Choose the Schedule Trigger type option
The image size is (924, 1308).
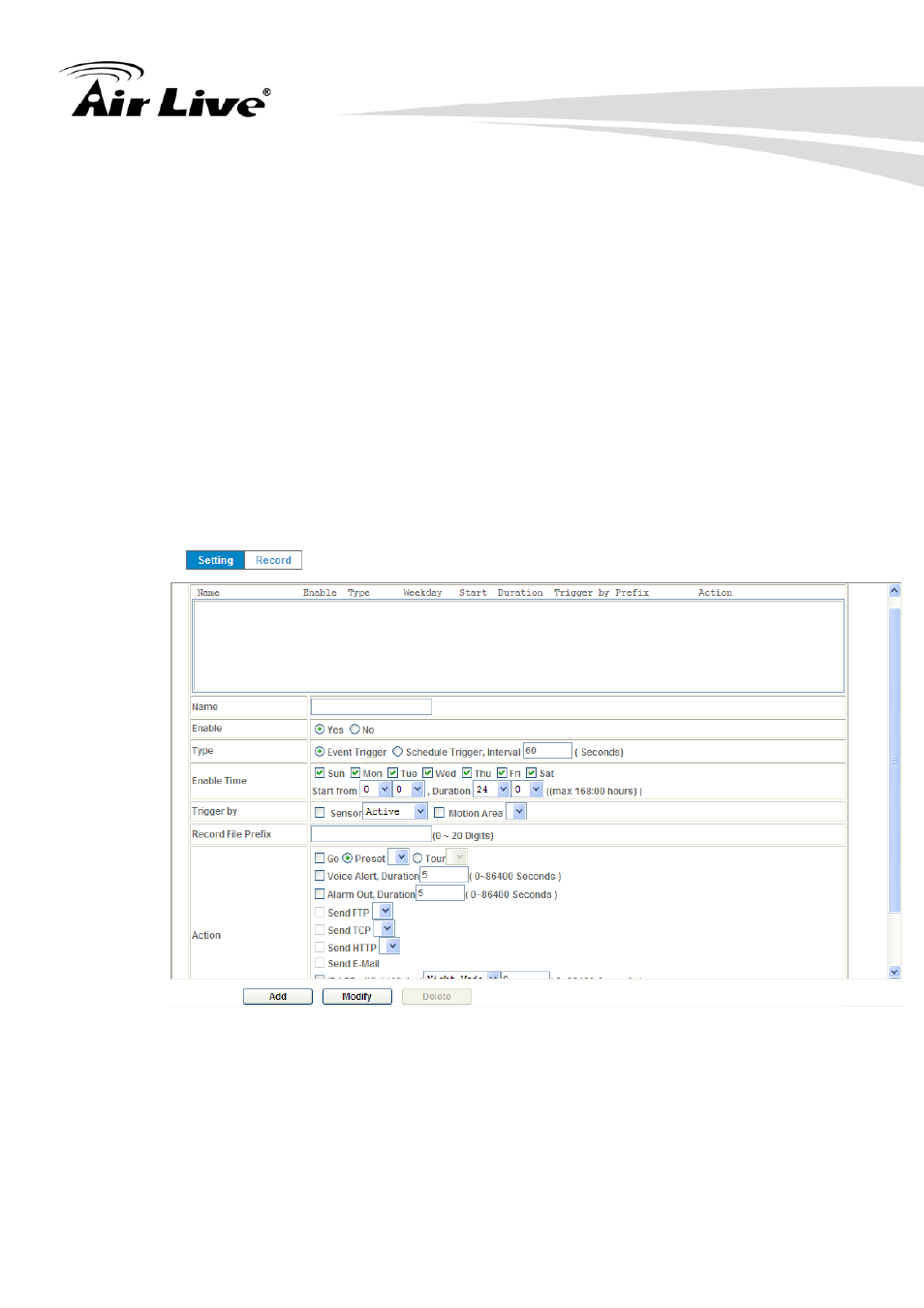tap(397, 752)
